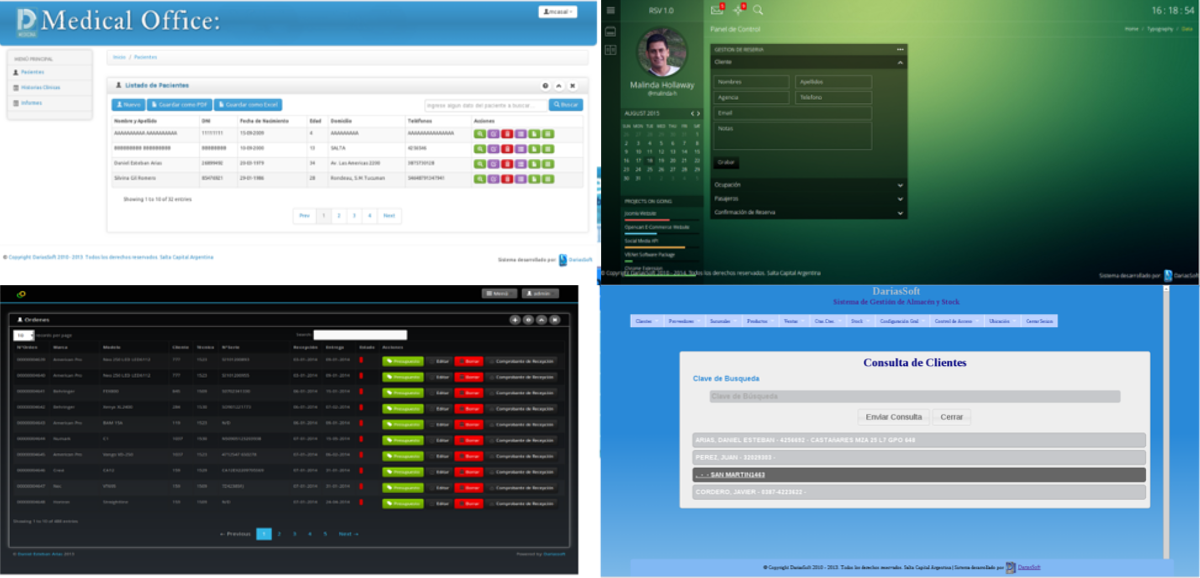Collapse the Listado de Pacientes panel
Viewport: 1200px width, 578px height.
pos(559,86)
